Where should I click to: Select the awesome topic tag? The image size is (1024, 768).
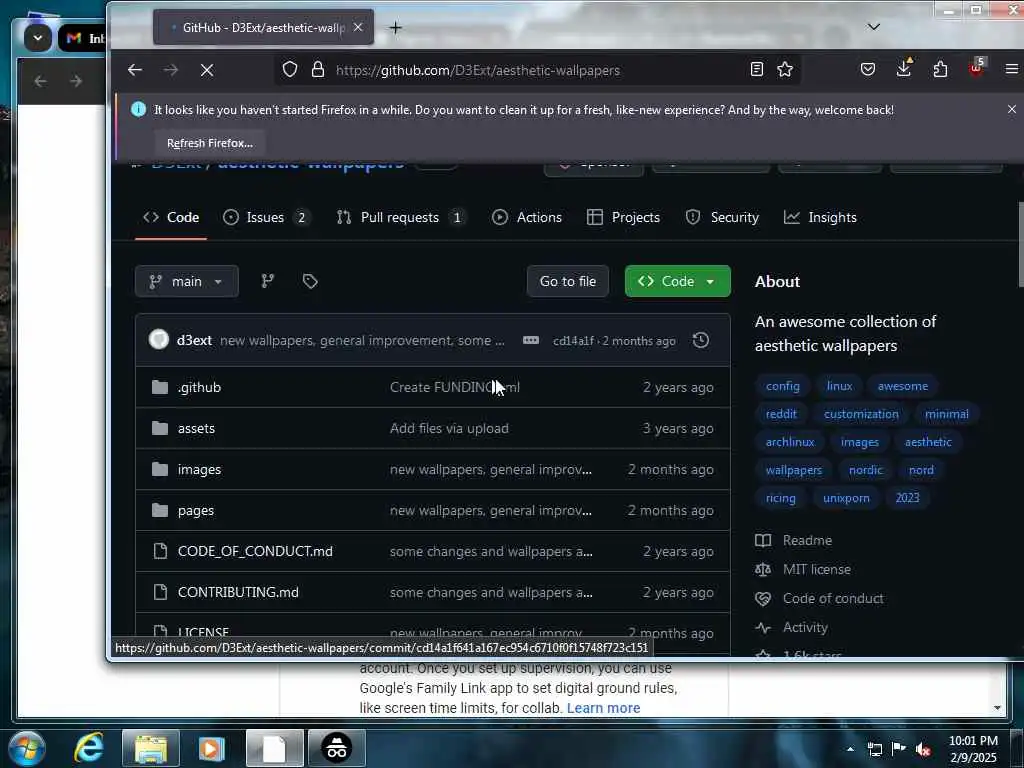(x=903, y=386)
